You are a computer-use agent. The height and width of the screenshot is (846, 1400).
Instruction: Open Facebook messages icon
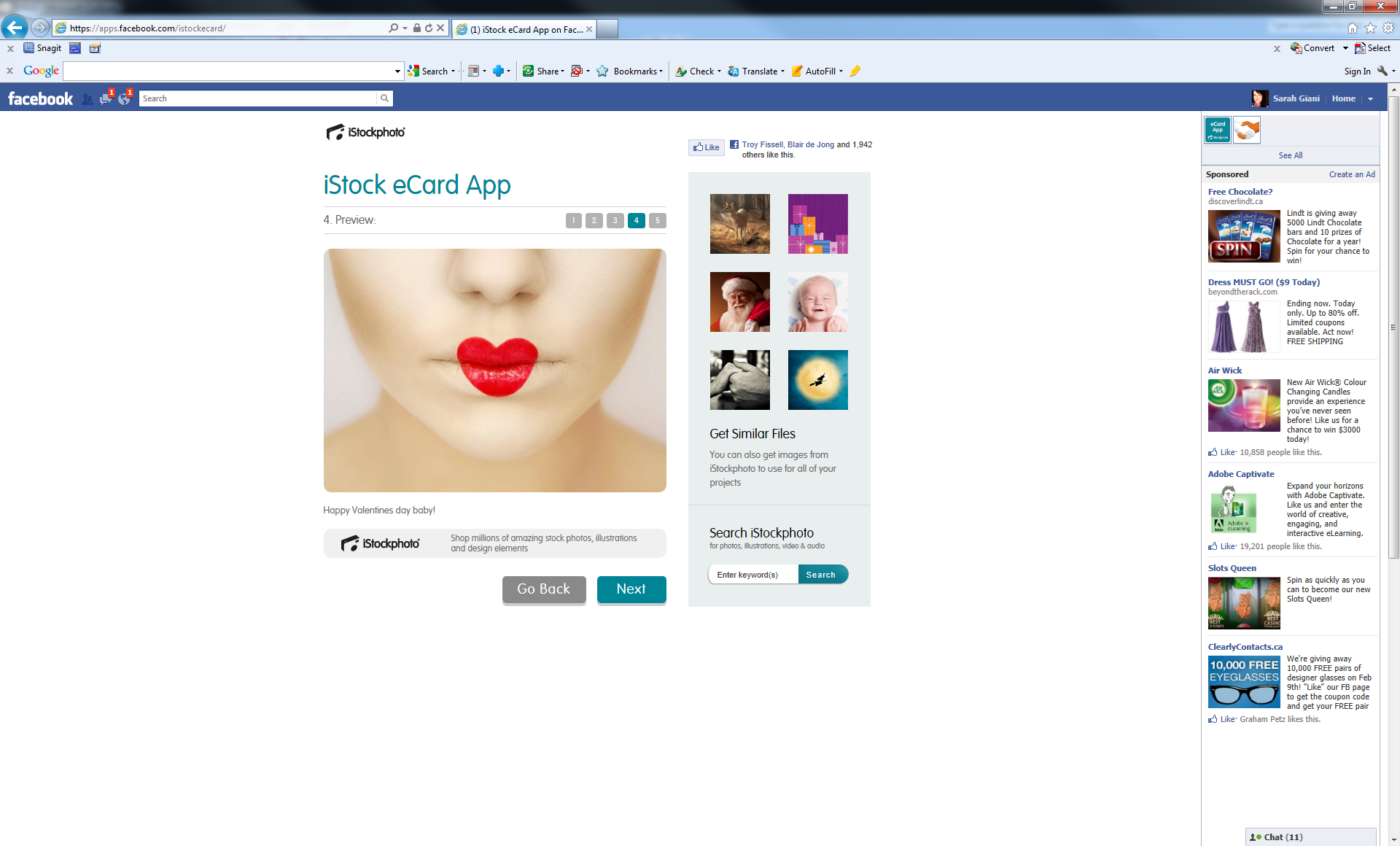click(x=106, y=99)
